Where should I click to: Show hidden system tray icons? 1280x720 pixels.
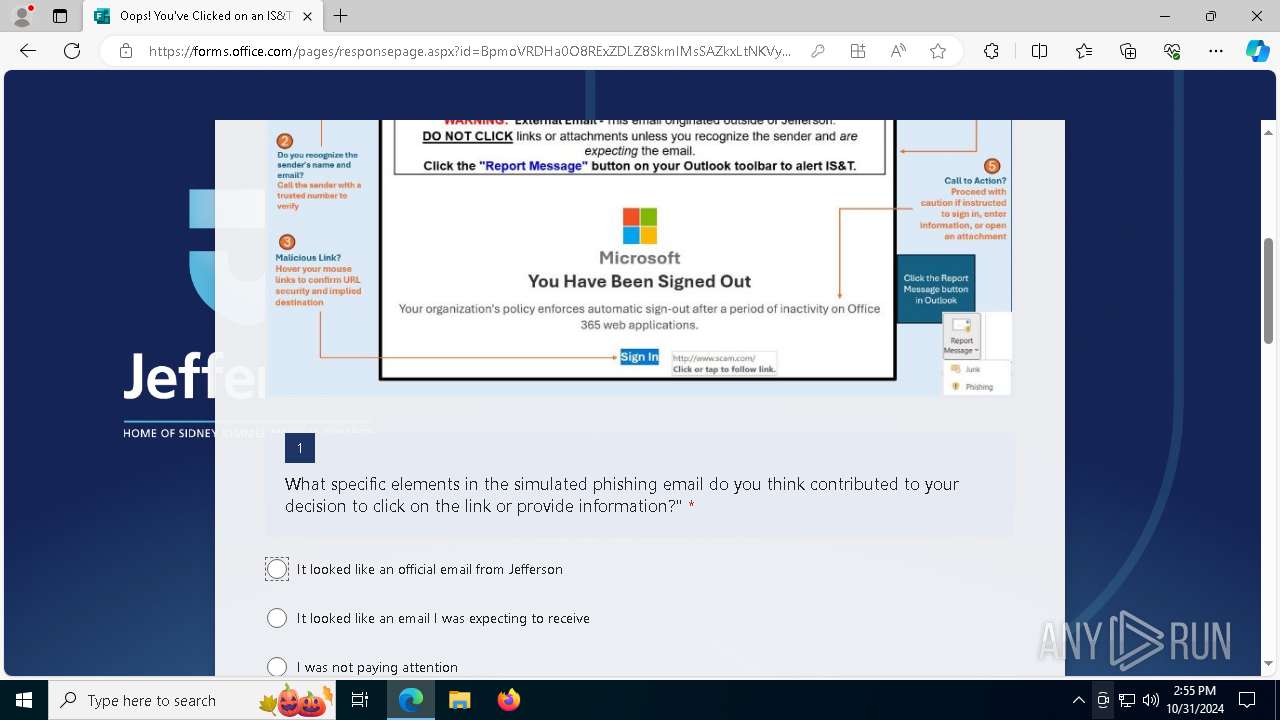point(1078,700)
